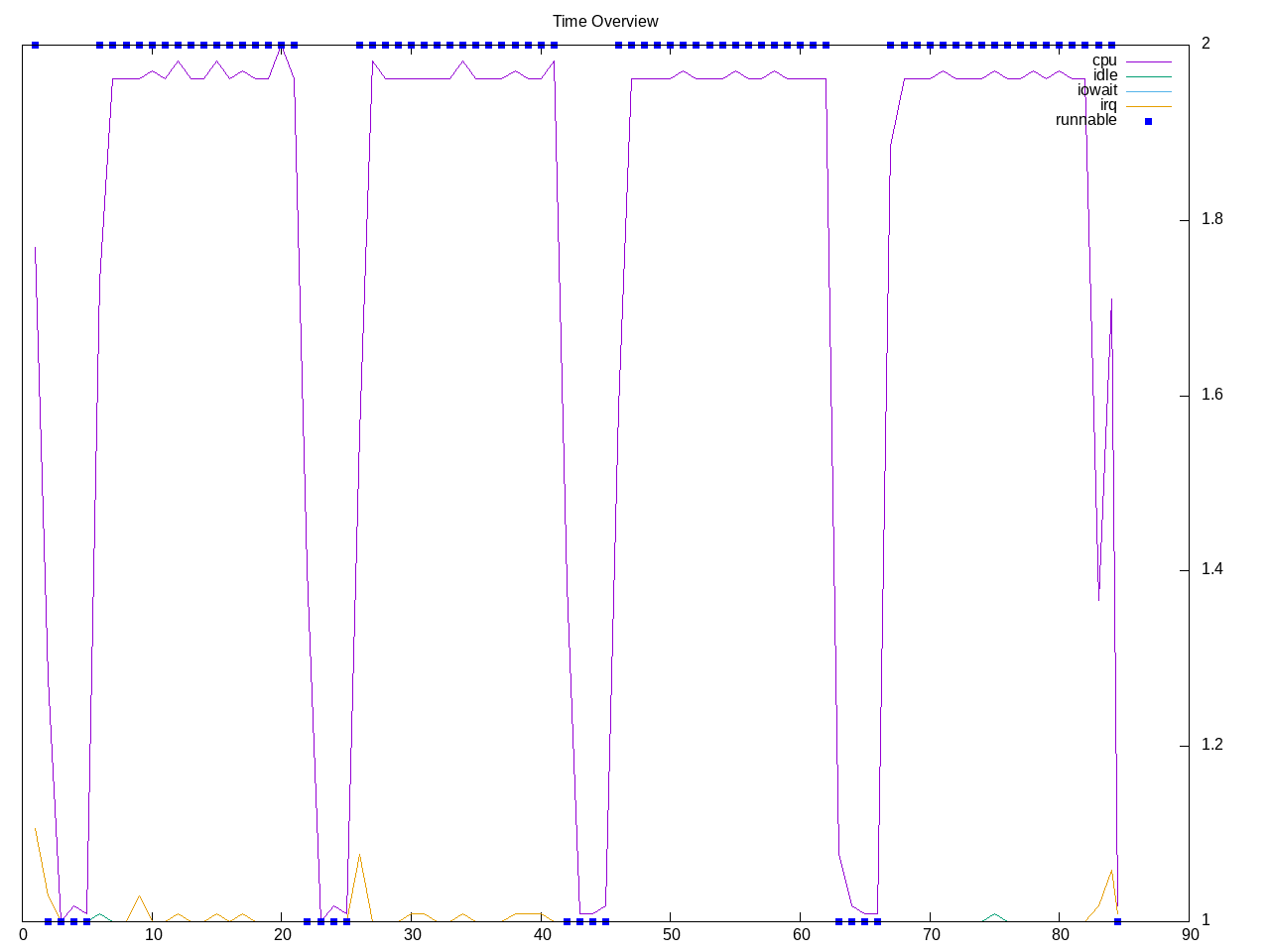Click the isolated top-left runnable square marker
The width and height of the screenshot is (1270, 952).
point(35,45)
